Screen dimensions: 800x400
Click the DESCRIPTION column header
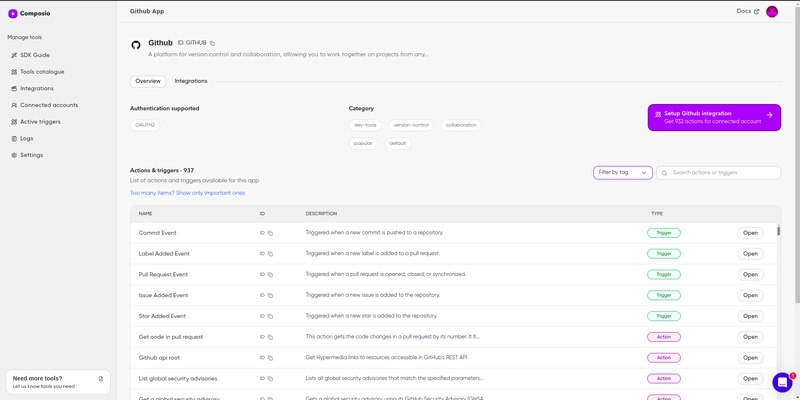point(321,214)
